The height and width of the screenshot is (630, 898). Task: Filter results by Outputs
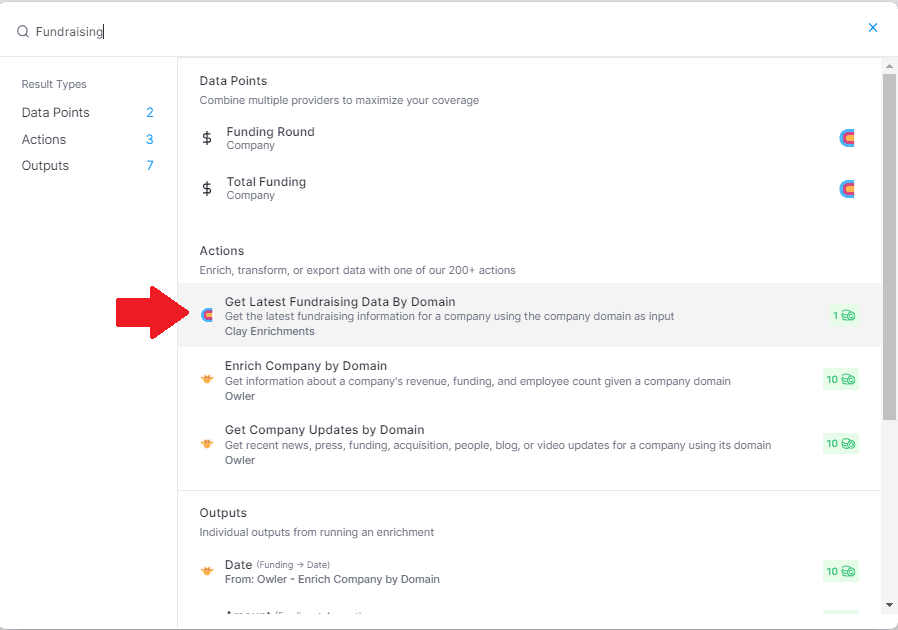click(46, 166)
